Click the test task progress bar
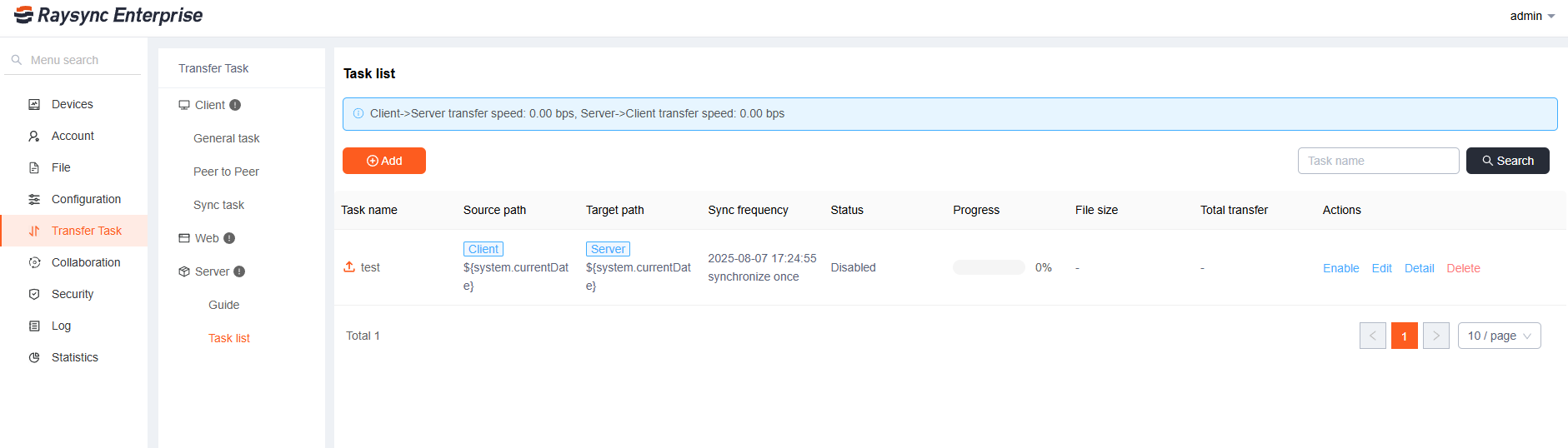The image size is (1568, 448). (989, 267)
